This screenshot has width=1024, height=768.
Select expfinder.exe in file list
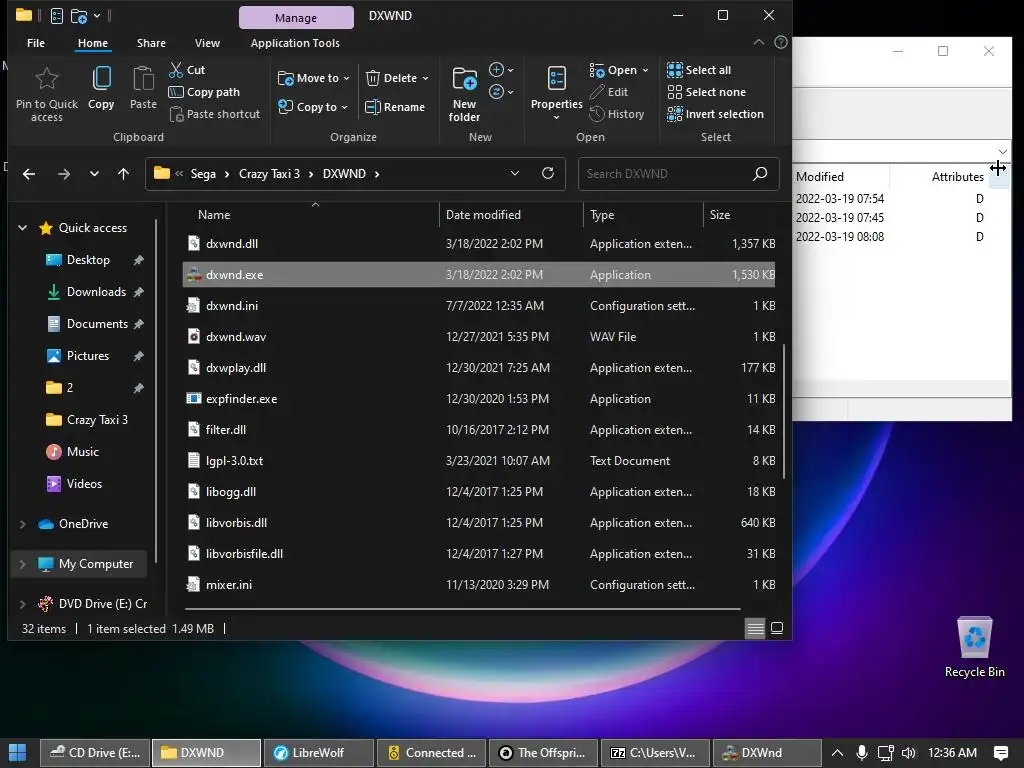point(478,399)
